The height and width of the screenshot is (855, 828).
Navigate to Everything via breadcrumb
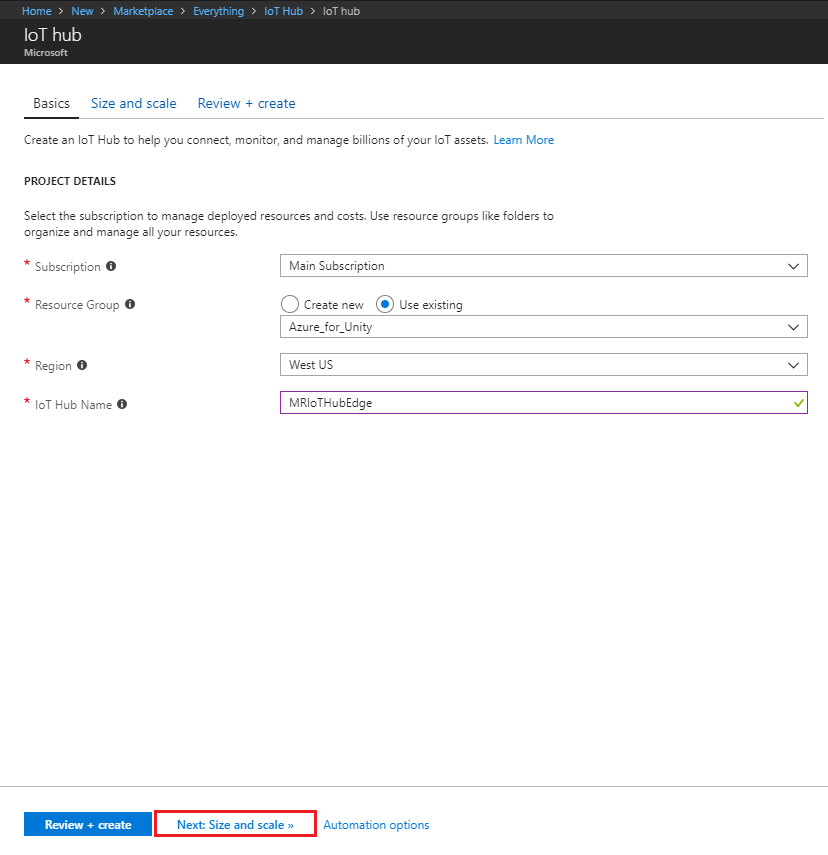point(218,10)
